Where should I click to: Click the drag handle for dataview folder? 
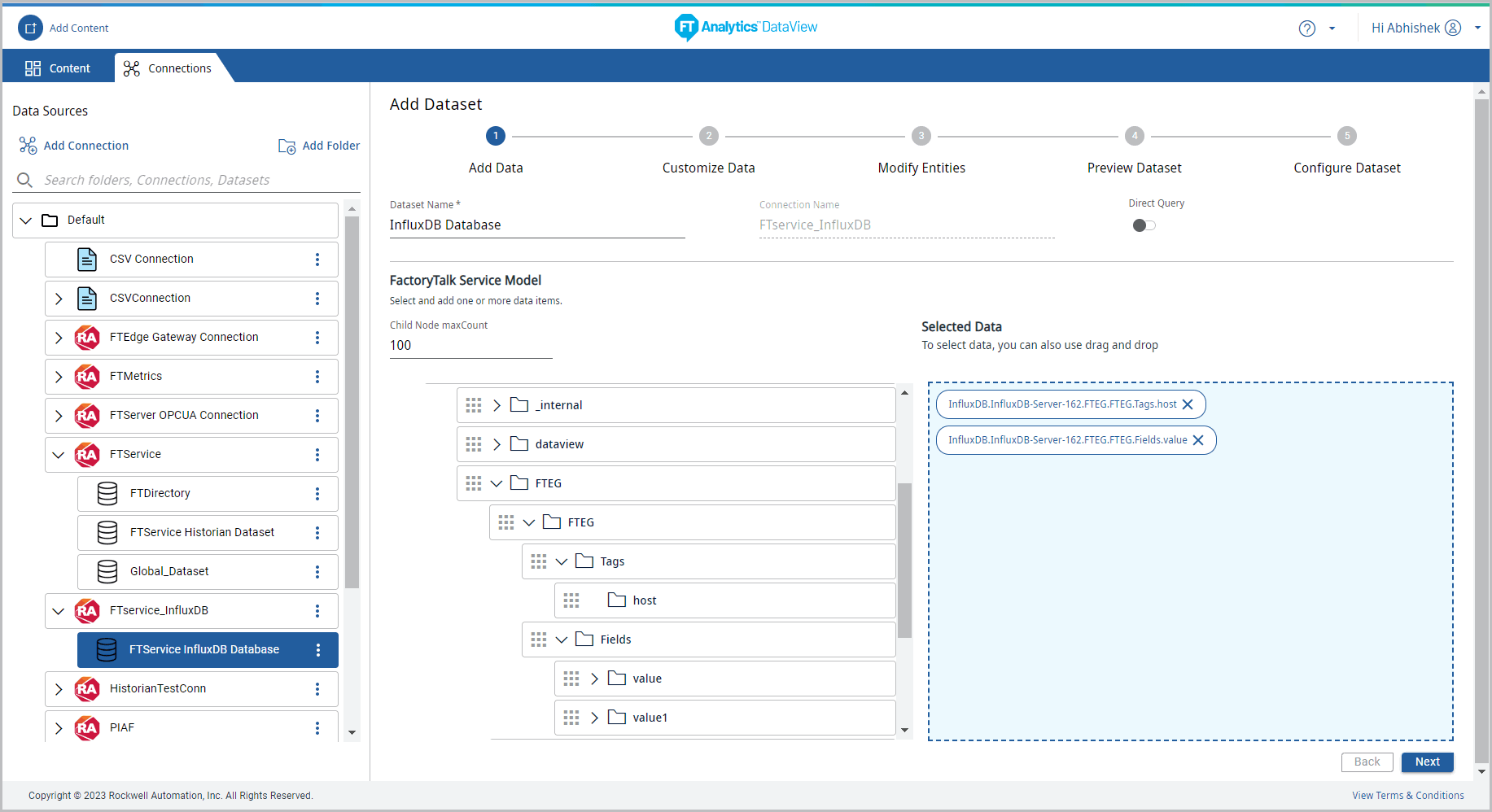pyautogui.click(x=474, y=444)
